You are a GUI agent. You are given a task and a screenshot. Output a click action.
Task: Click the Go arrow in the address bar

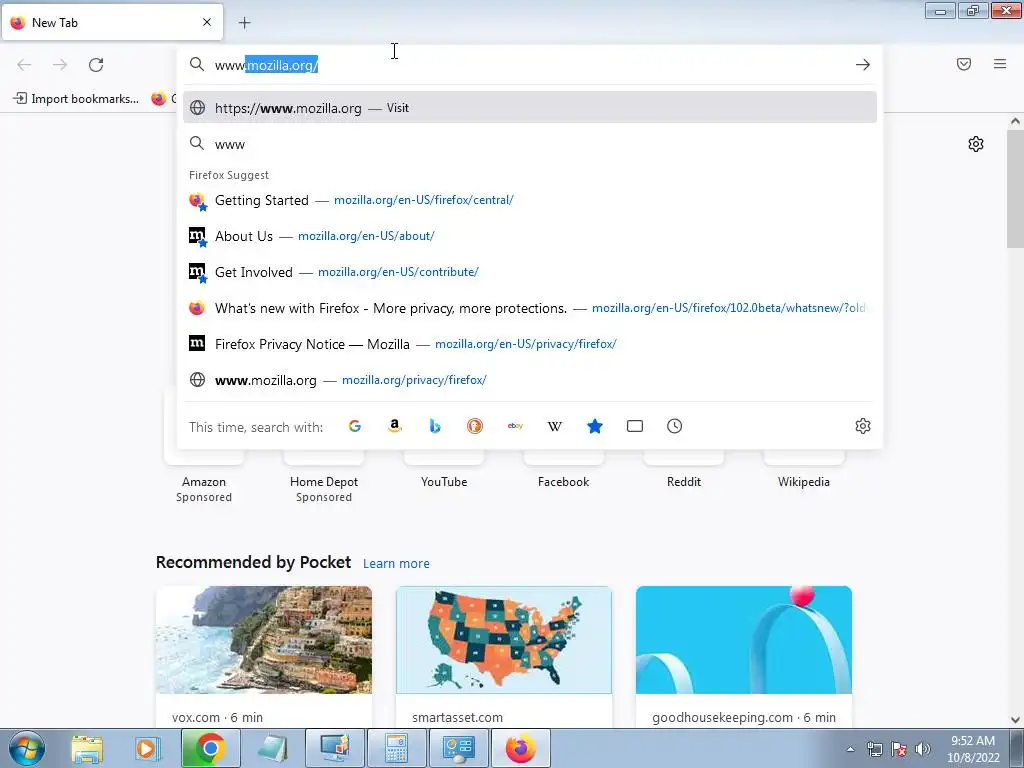pos(863,65)
